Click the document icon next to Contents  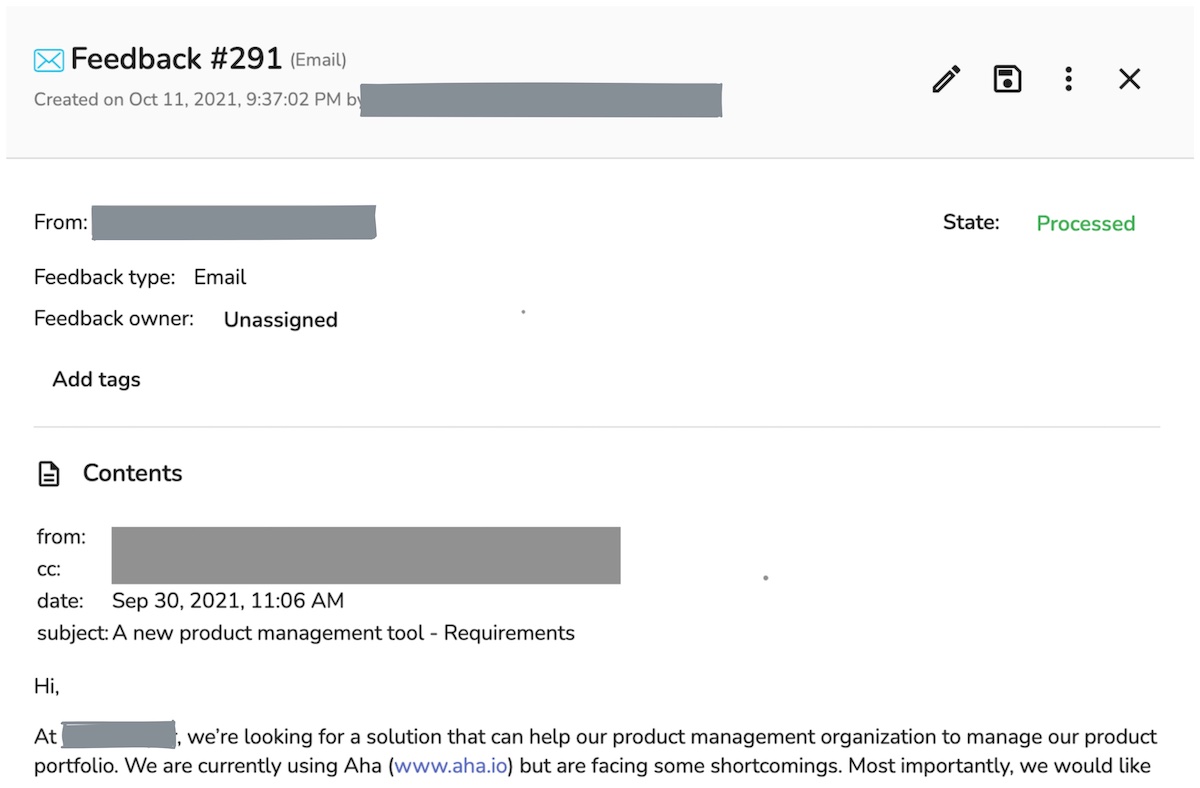tap(49, 474)
